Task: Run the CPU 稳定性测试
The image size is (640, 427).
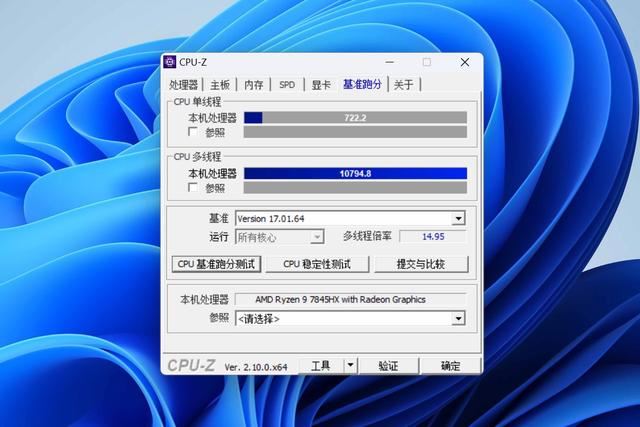Action: pyautogui.click(x=318, y=264)
